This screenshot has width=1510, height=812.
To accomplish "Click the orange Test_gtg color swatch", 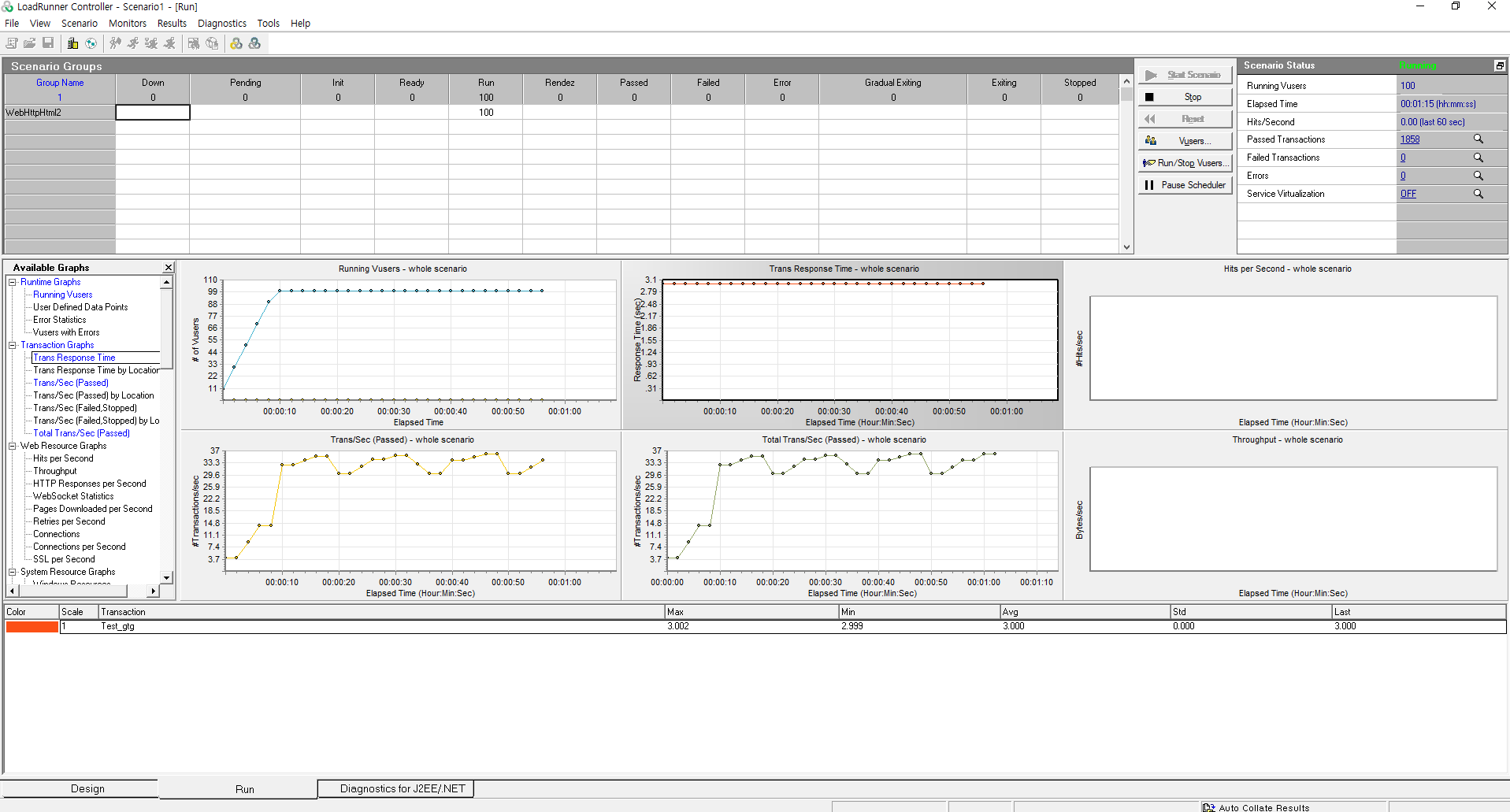I will pos(32,627).
